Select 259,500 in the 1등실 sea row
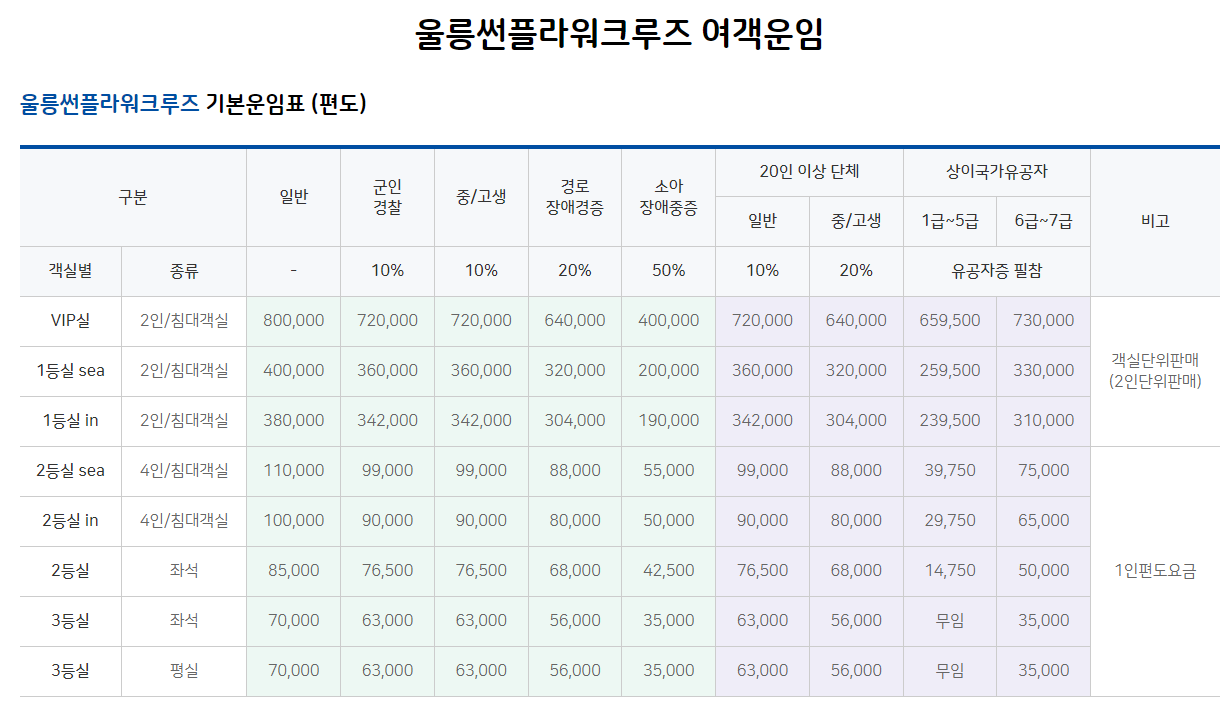 point(950,371)
